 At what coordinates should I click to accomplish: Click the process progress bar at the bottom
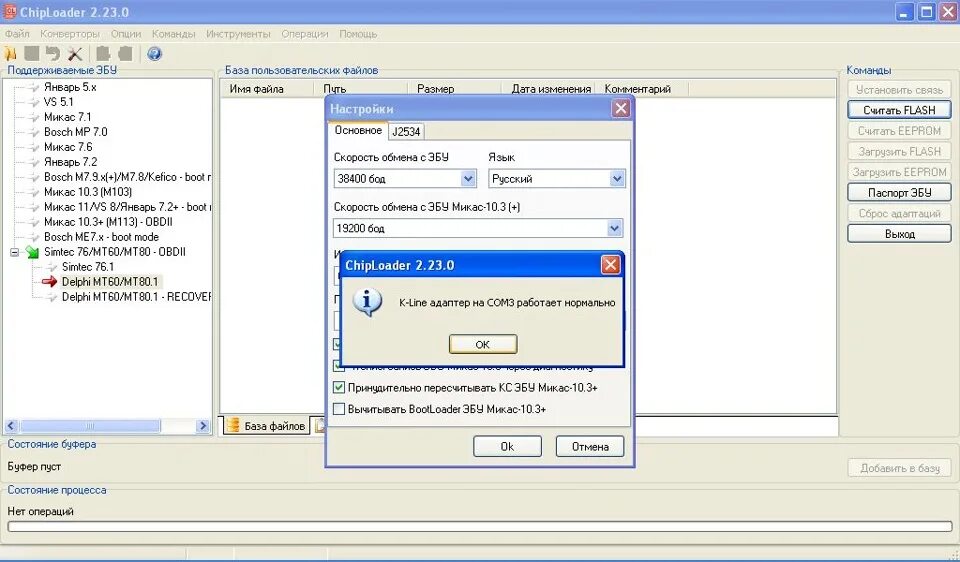coord(480,526)
